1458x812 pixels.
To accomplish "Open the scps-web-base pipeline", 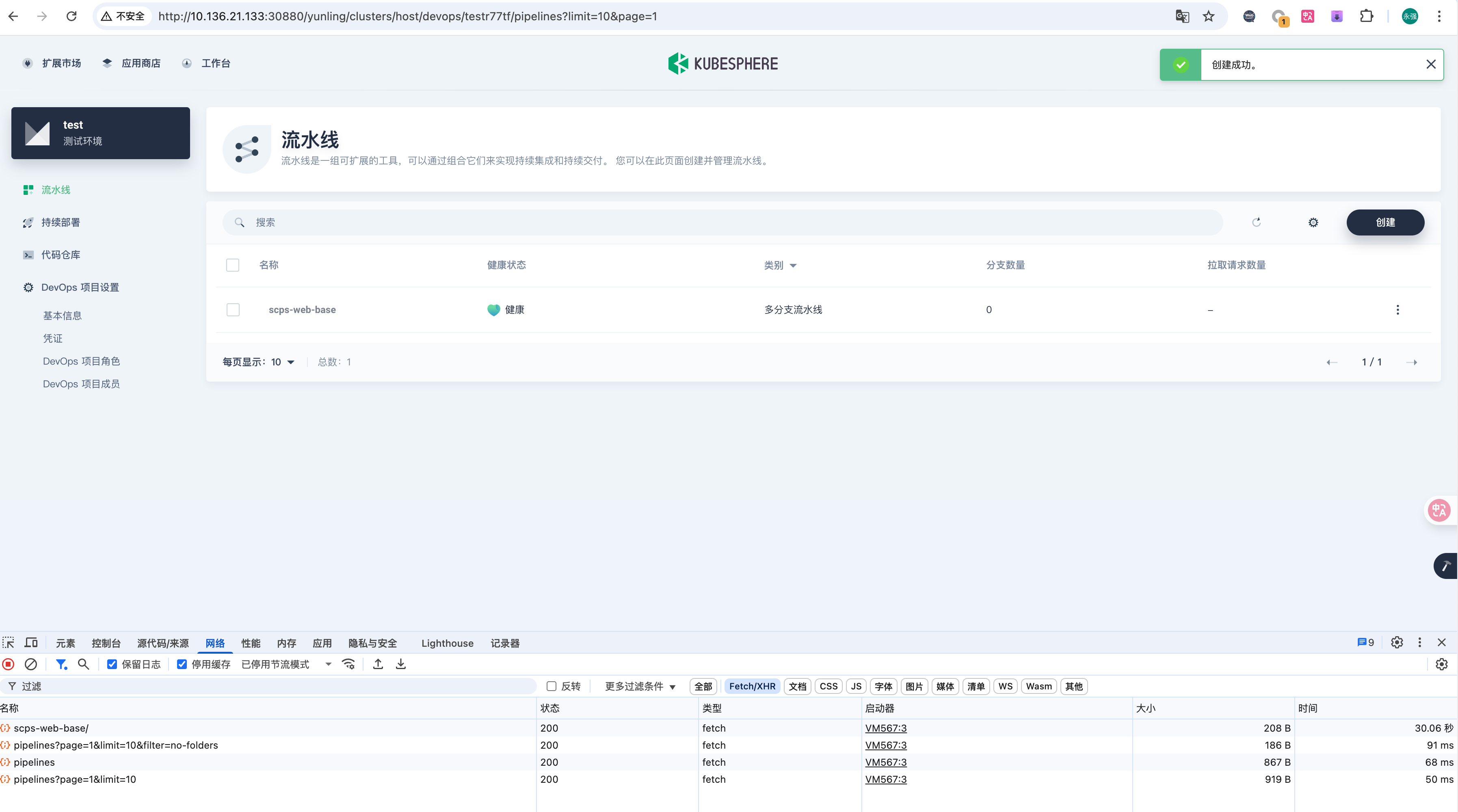I will 302,309.
